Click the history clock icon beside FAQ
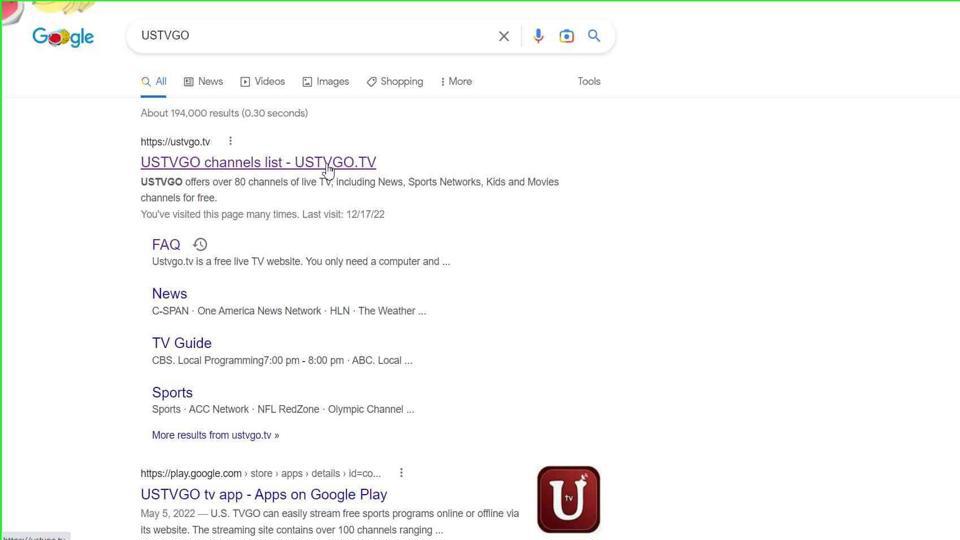Screen dimensions: 960x540 [x=200, y=244]
